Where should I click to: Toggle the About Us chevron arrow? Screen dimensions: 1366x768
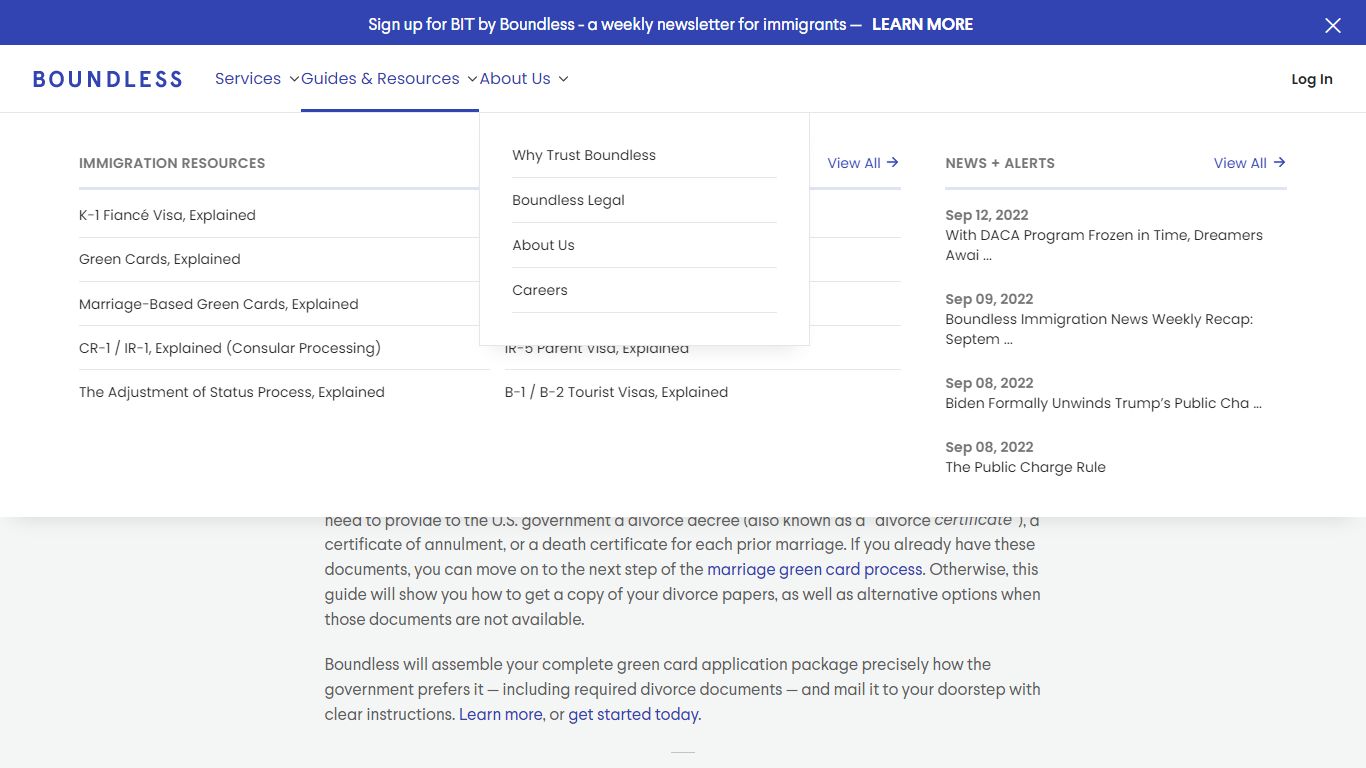tap(563, 79)
